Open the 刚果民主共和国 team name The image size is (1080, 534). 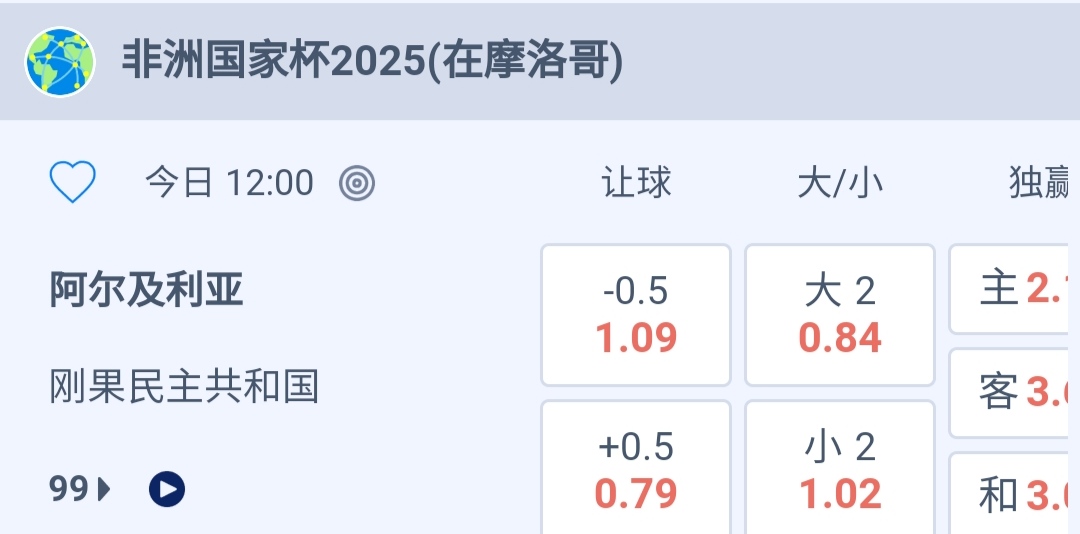[184, 386]
